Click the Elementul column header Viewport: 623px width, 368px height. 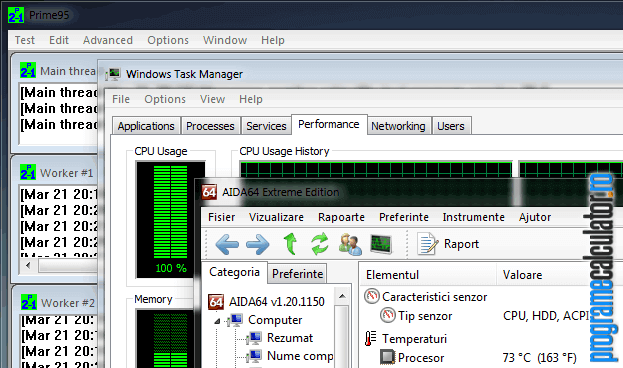428,275
